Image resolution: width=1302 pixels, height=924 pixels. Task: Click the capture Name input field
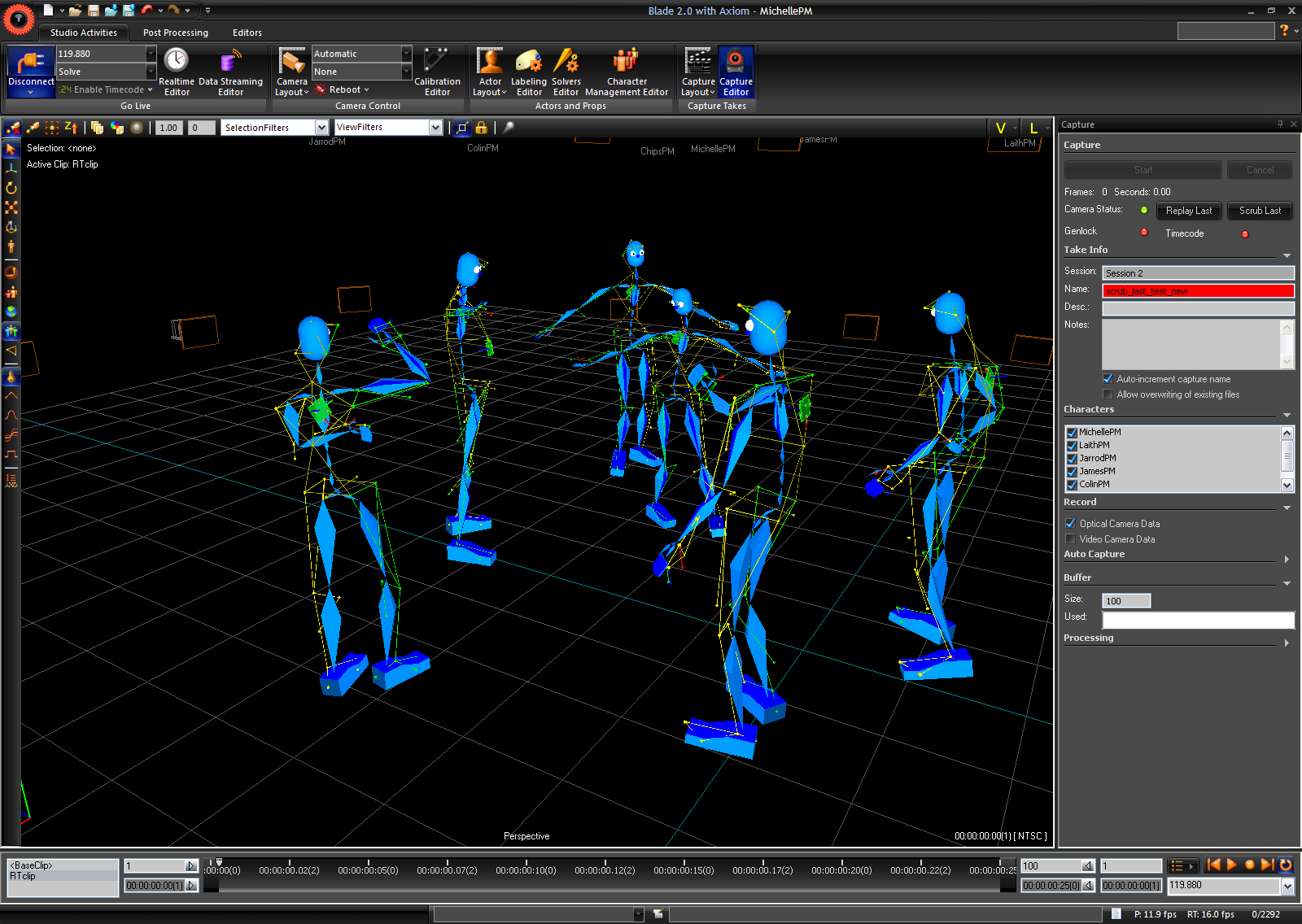coord(1197,290)
